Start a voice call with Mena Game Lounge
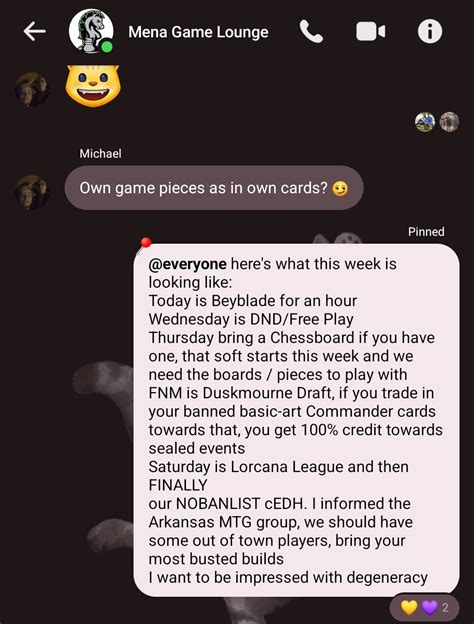The height and width of the screenshot is (624, 474). 311,31
